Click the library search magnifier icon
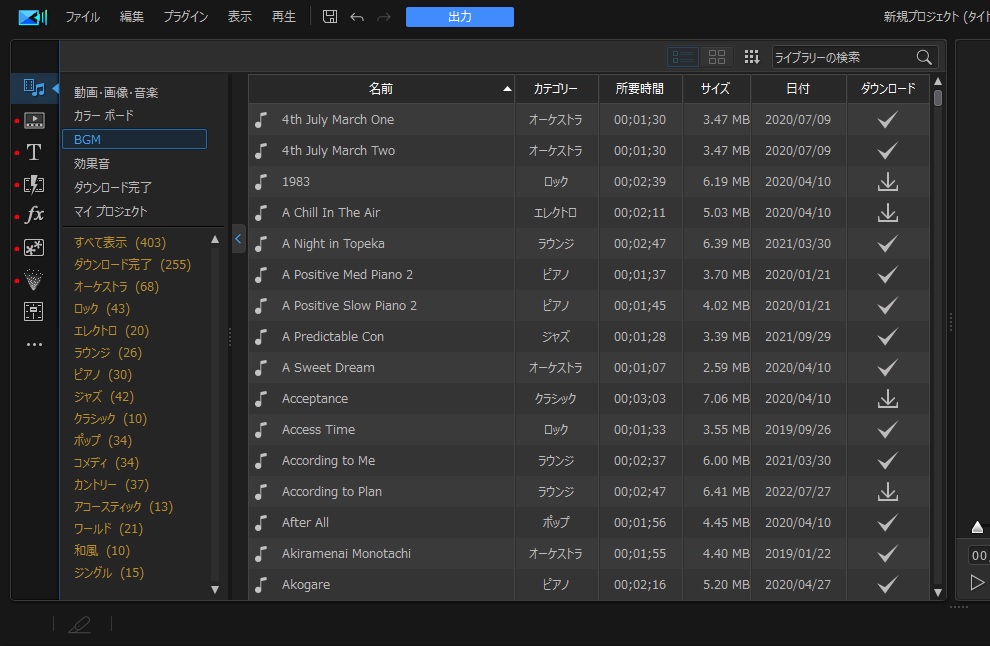 924,57
